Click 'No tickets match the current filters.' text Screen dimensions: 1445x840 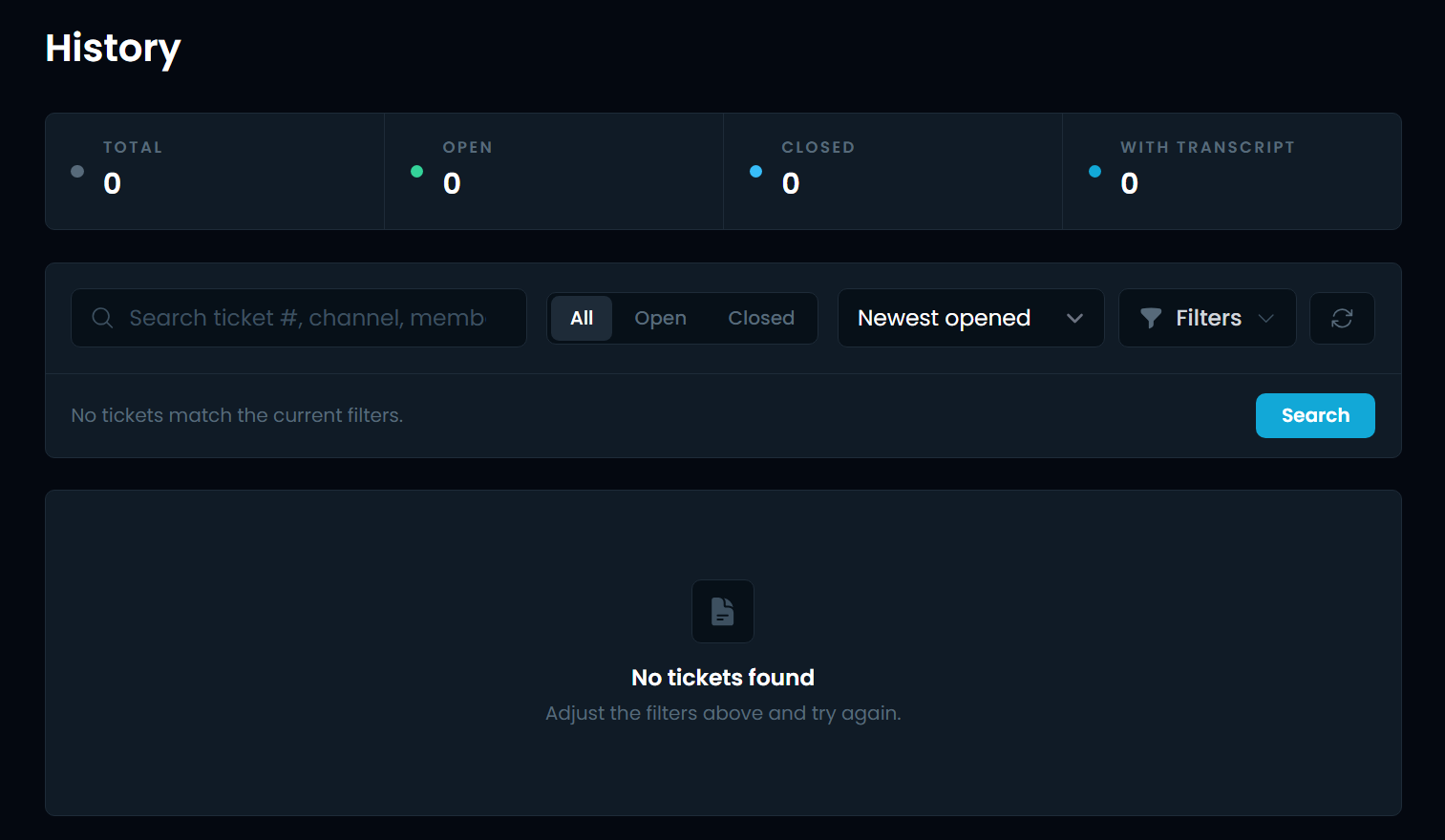click(237, 415)
